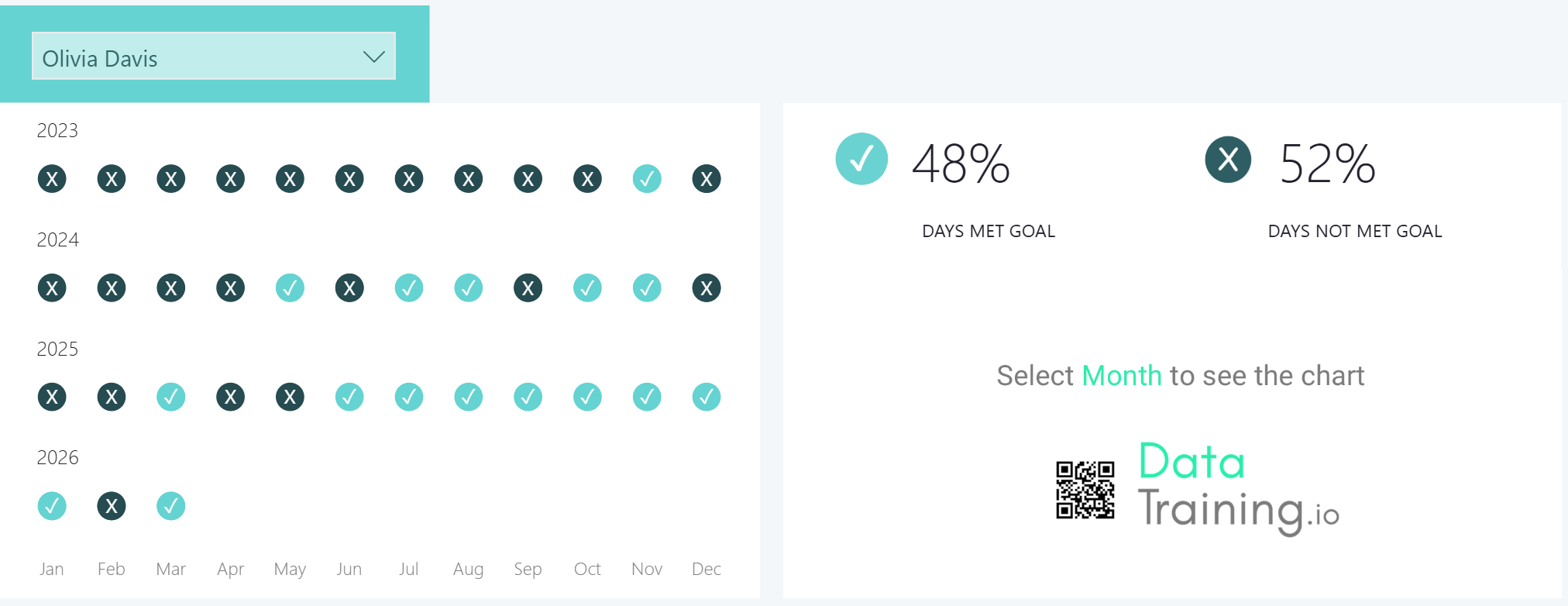Select the March 2025 checkmark icon

click(x=171, y=398)
